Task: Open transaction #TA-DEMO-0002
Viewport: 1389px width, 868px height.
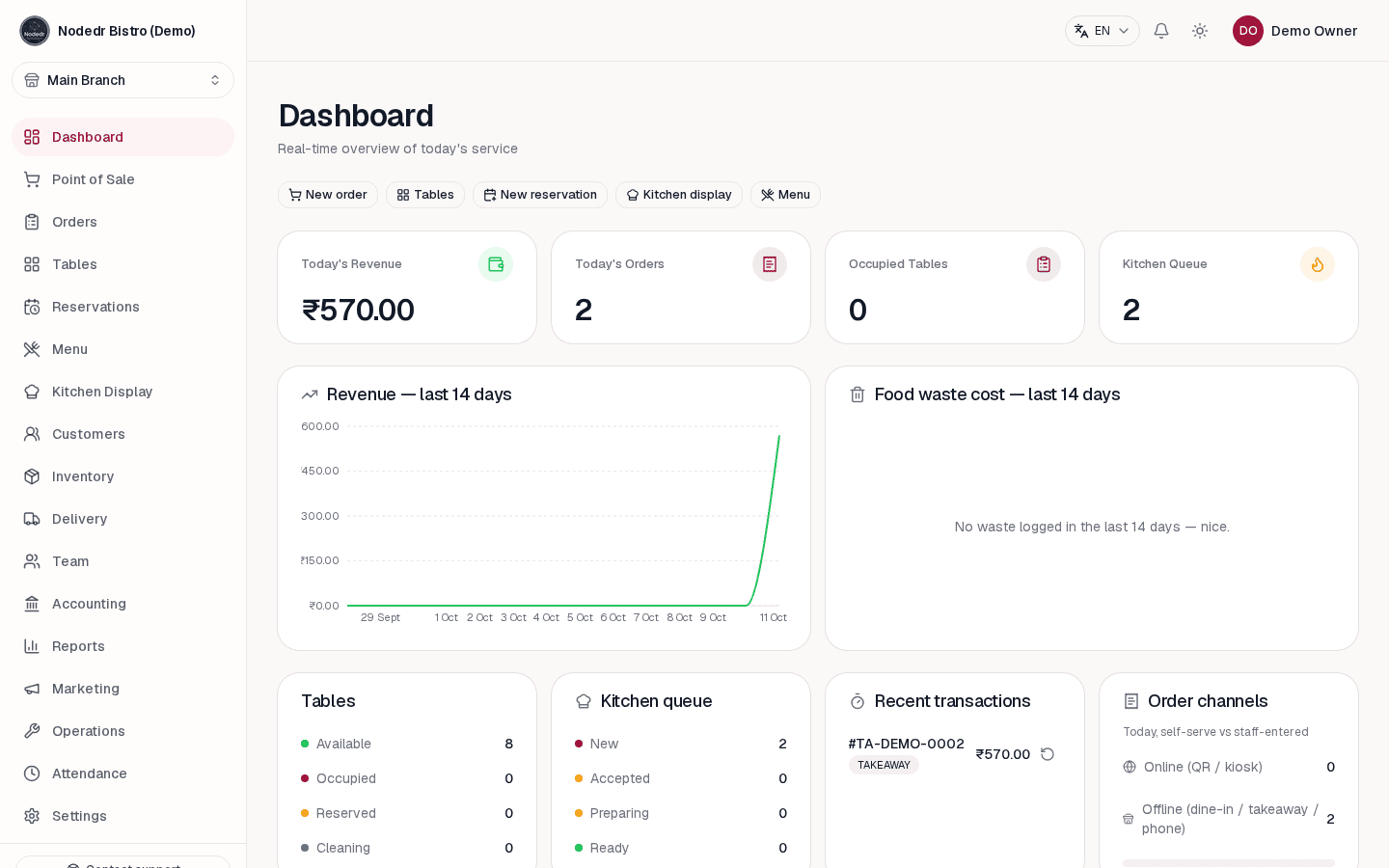Action: [x=907, y=744]
